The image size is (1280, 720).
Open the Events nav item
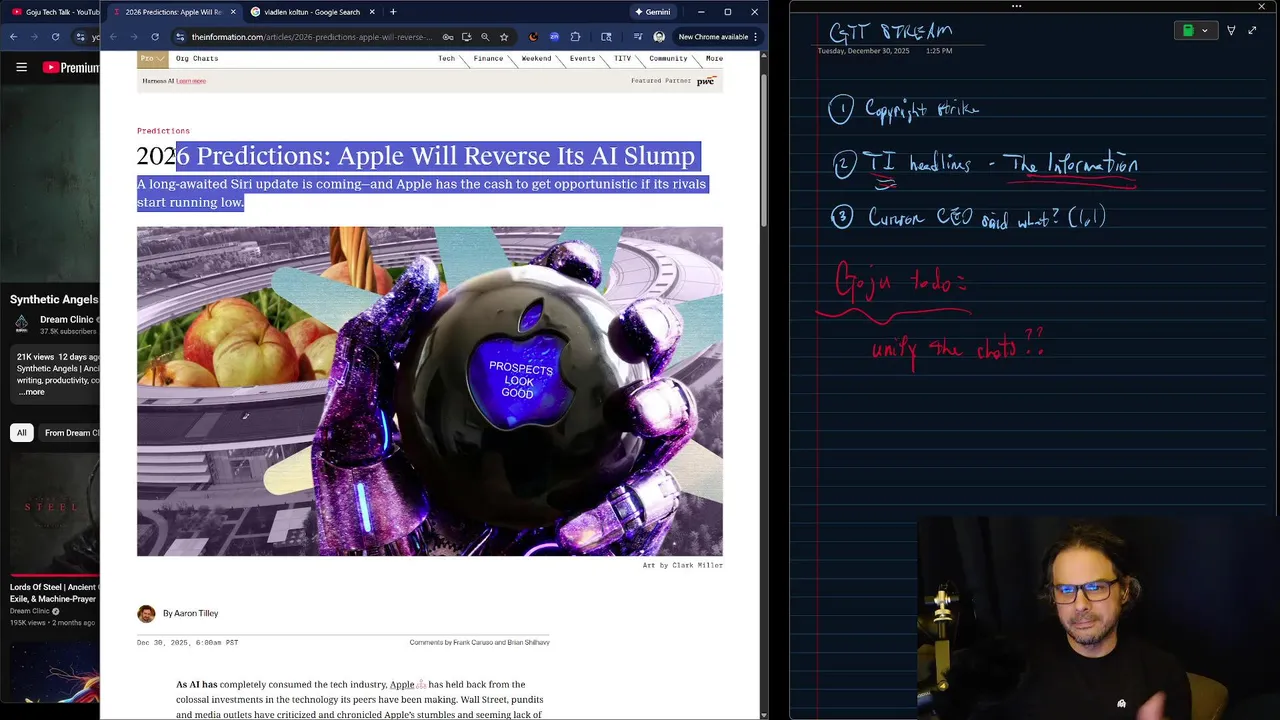[x=582, y=58]
